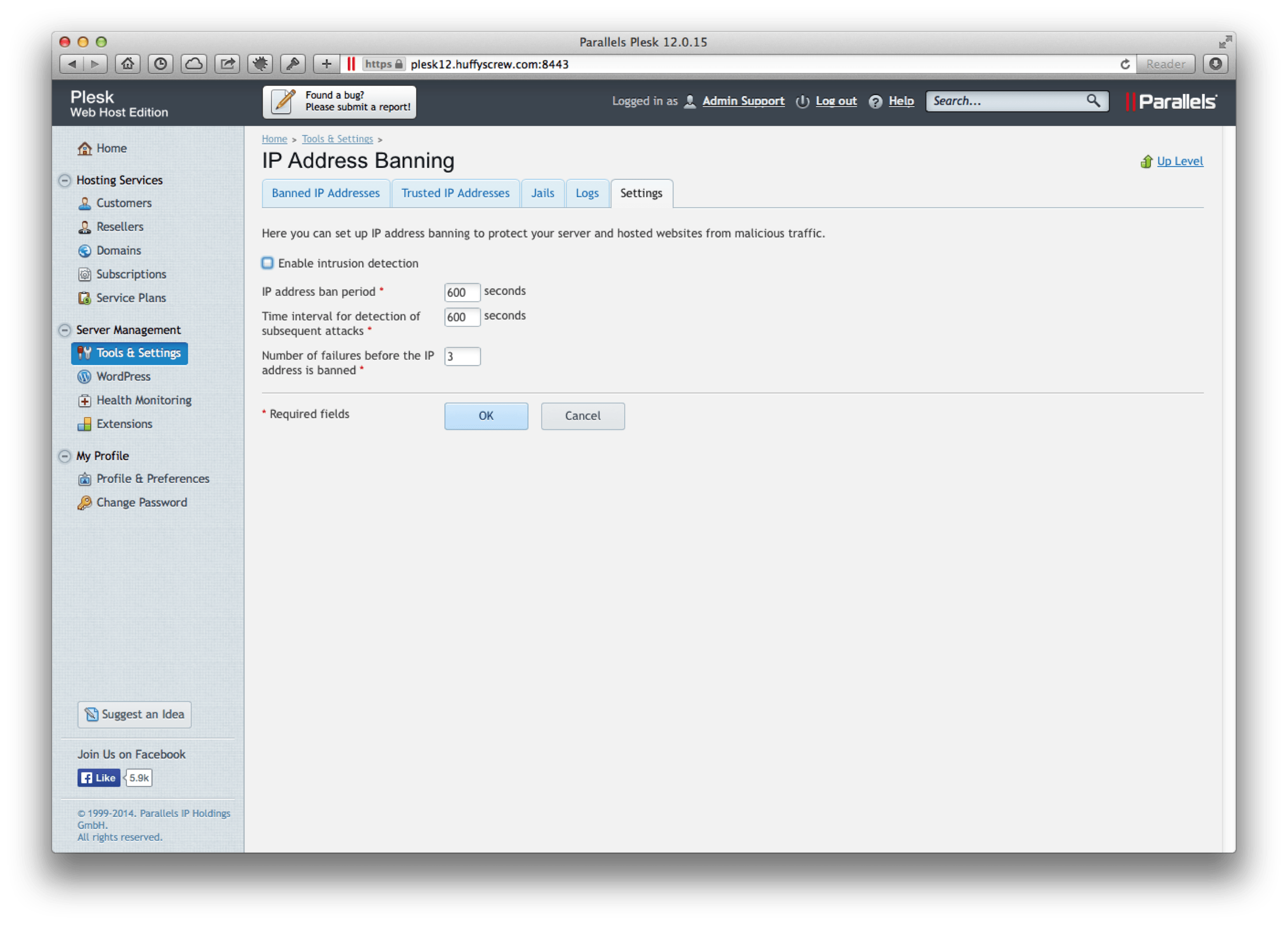The width and height of the screenshot is (1288, 925).
Task: Follow the Up Level link
Action: point(1179,161)
